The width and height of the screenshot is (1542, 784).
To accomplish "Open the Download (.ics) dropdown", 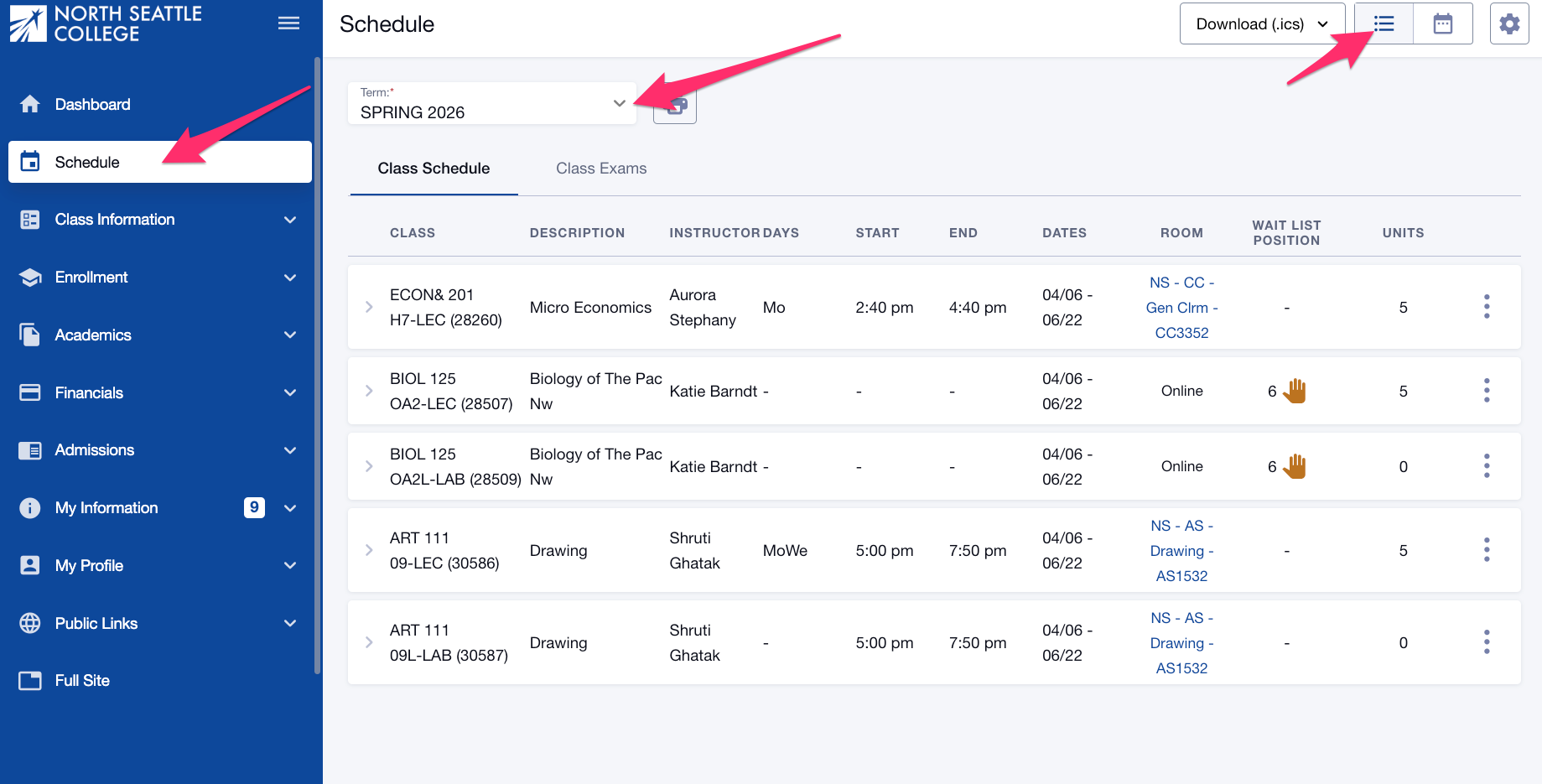I will [1262, 23].
